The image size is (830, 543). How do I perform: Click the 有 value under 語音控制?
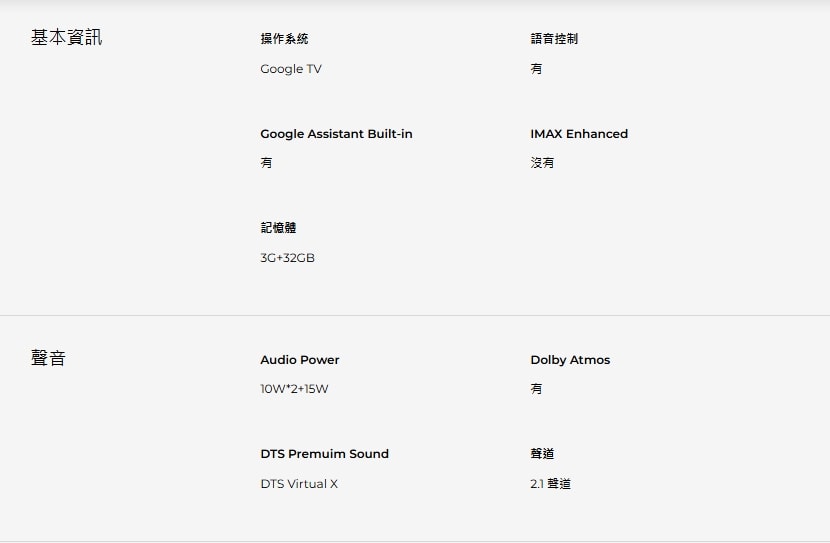[x=536, y=69]
